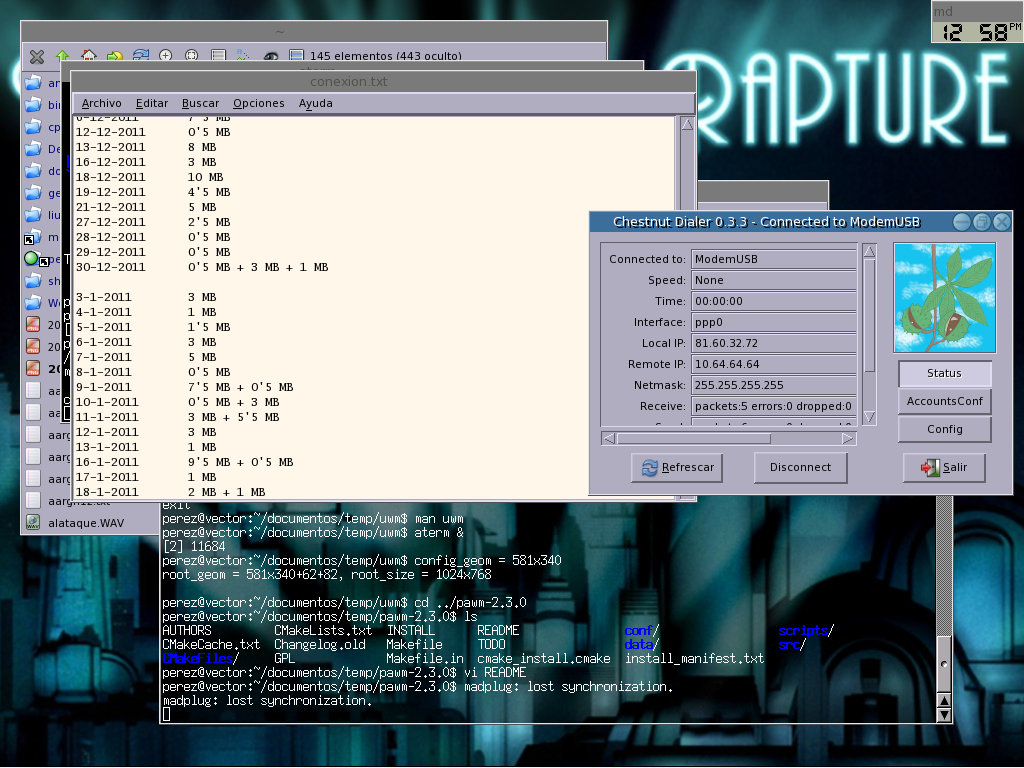
Task: Click dialer status list scroll up arrow
Action: tap(869, 251)
